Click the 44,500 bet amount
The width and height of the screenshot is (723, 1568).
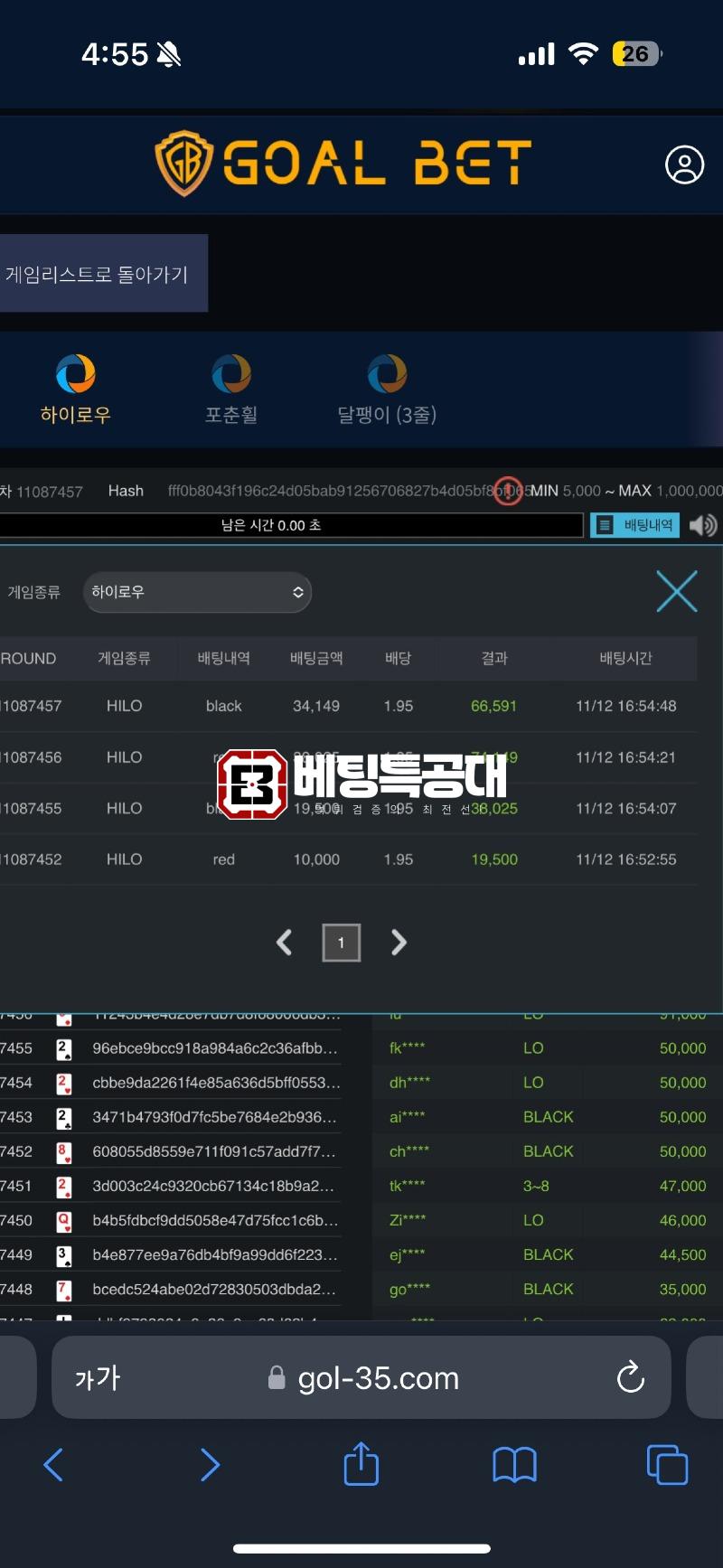click(682, 1254)
